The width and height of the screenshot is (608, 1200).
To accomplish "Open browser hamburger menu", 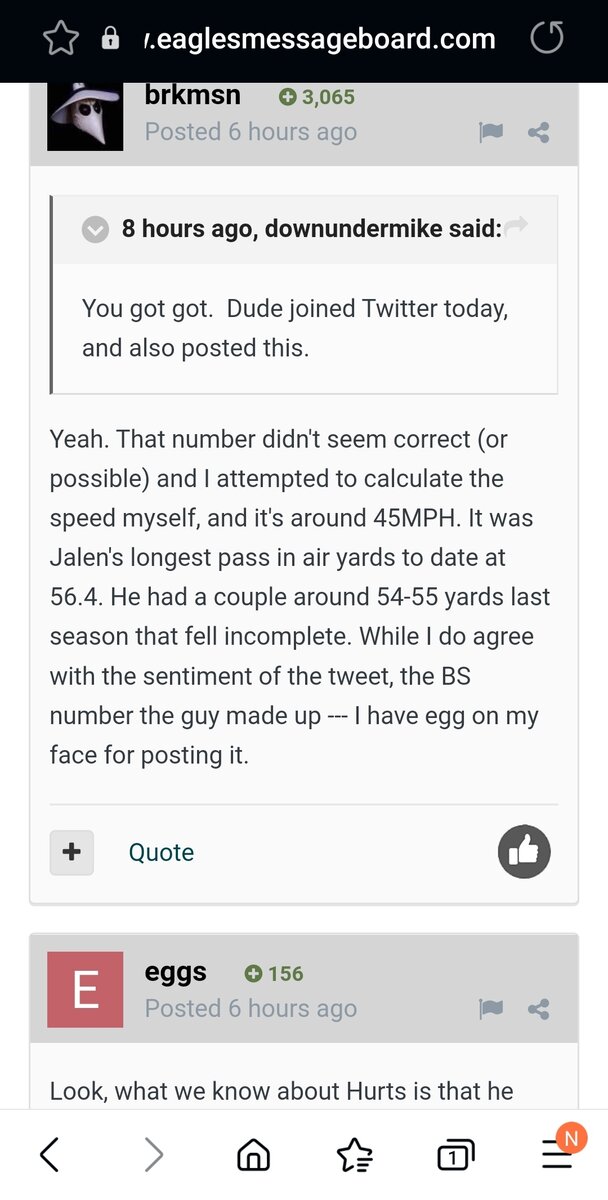I will (x=557, y=1156).
